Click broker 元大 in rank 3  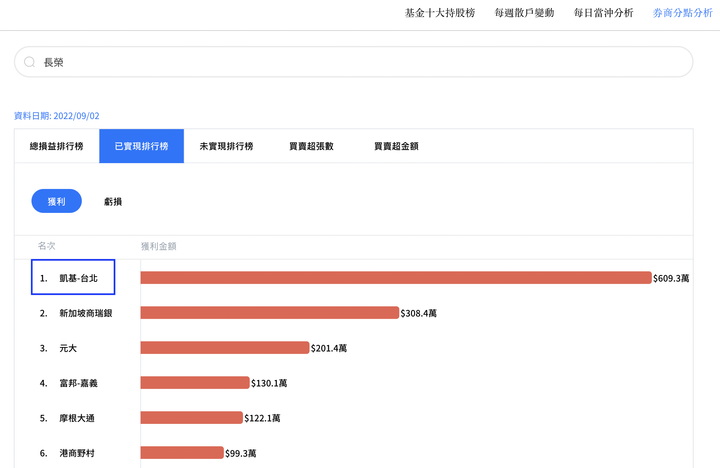[x=68, y=348]
